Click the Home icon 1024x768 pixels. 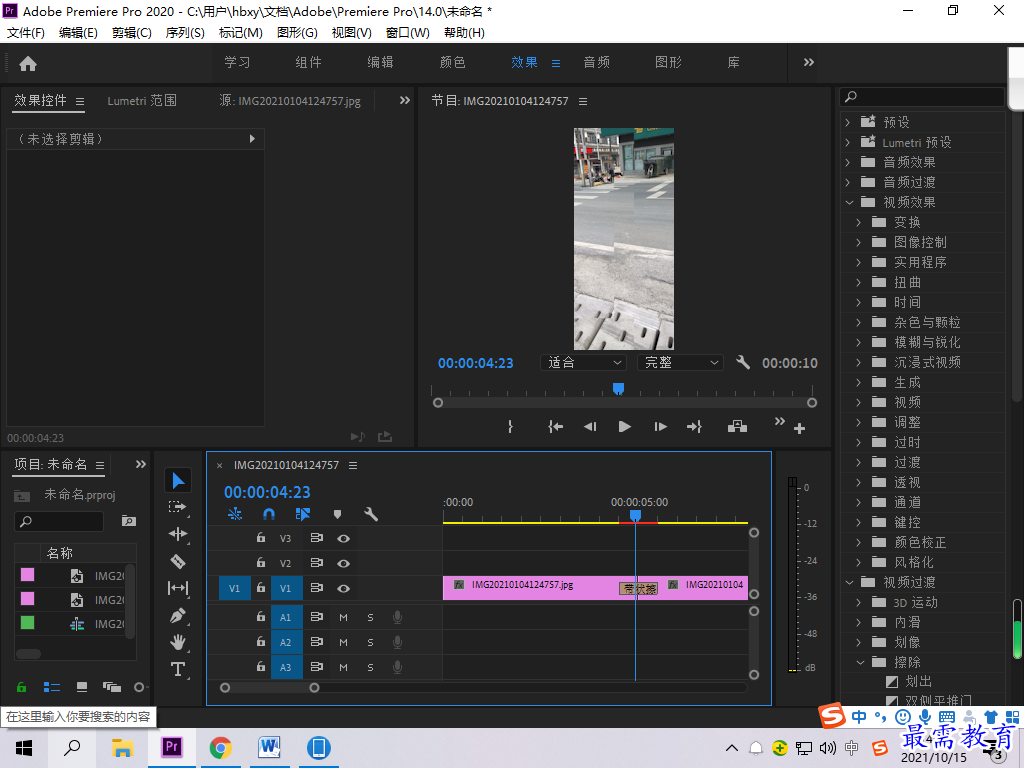[x=28, y=63]
